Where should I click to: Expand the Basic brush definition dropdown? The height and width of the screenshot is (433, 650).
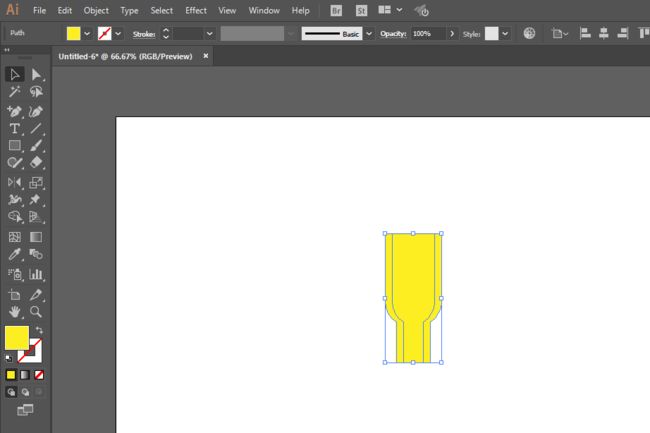[369, 34]
